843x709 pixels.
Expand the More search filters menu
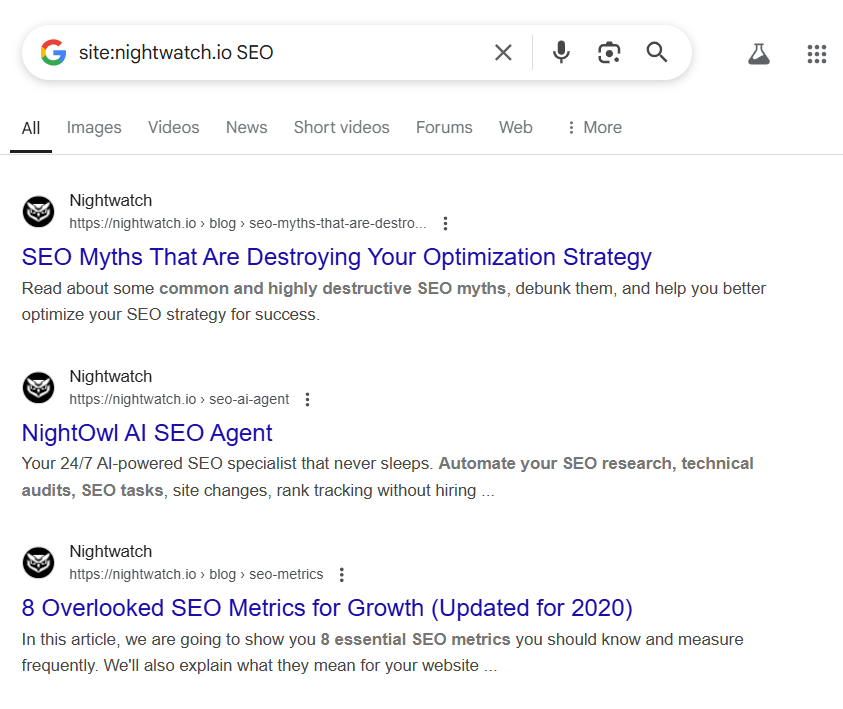click(x=593, y=127)
